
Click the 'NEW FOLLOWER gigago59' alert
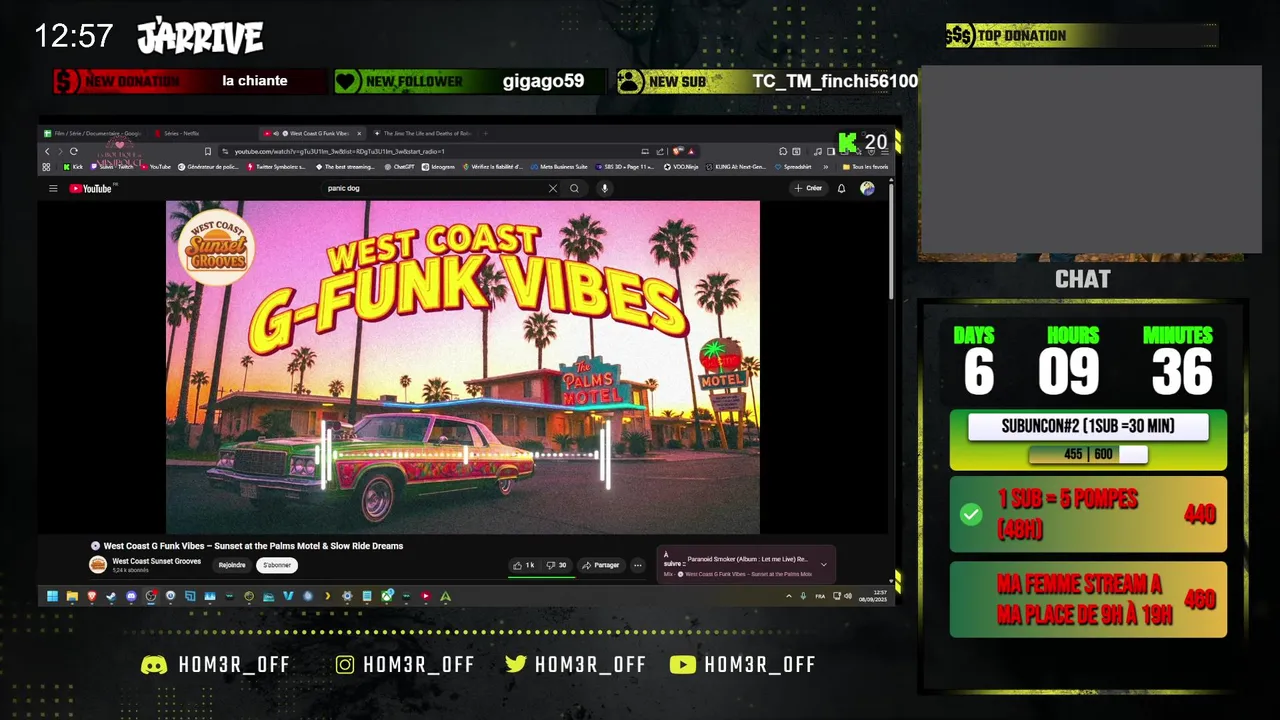pos(470,81)
